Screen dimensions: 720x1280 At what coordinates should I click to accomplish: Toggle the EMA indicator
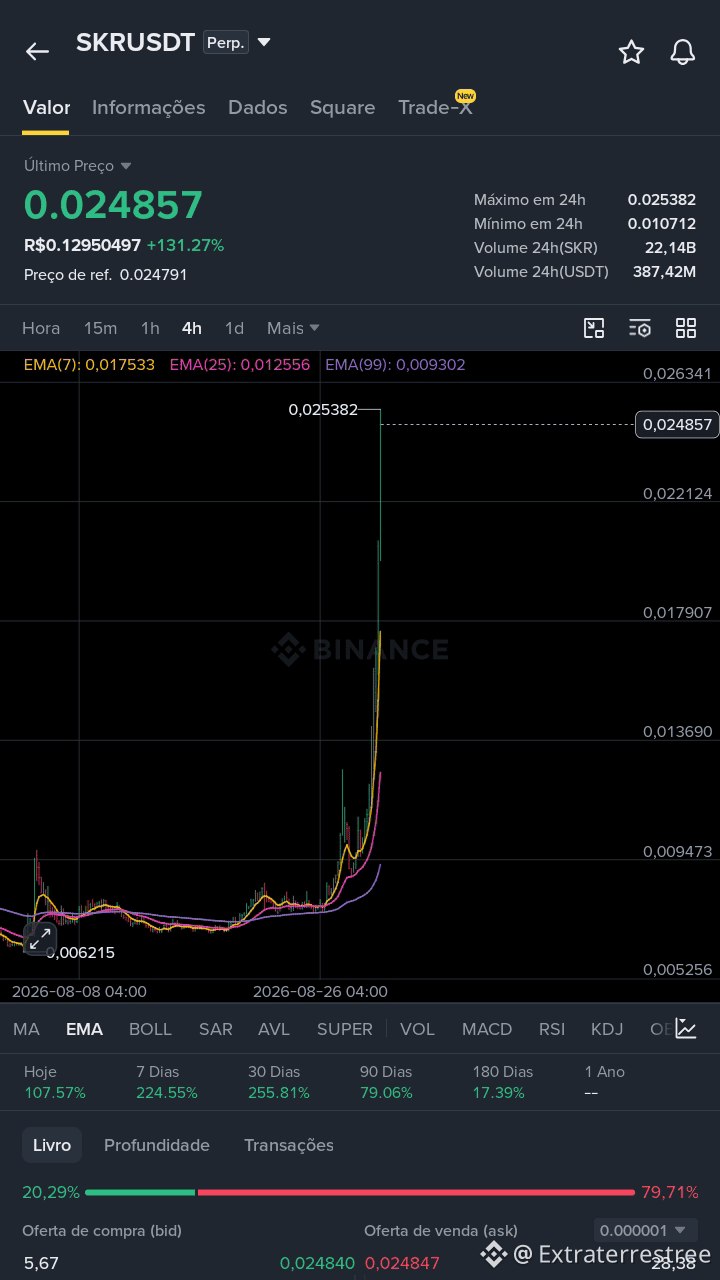84,1029
